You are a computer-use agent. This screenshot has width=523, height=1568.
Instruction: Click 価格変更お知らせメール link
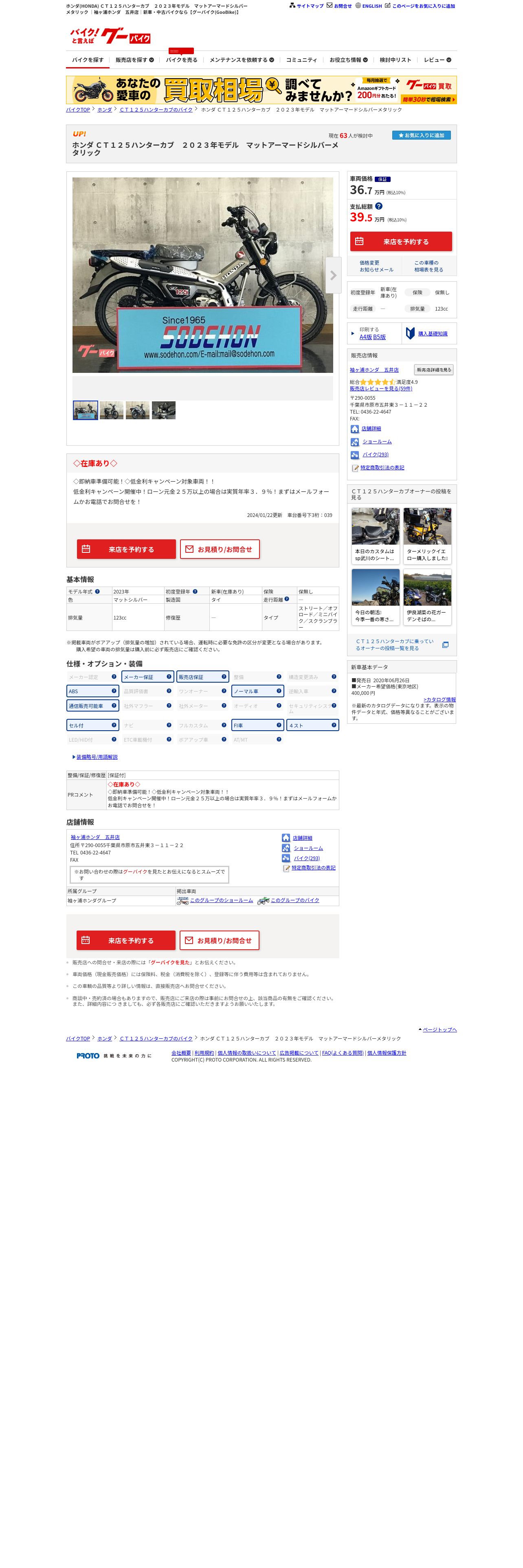[376, 266]
